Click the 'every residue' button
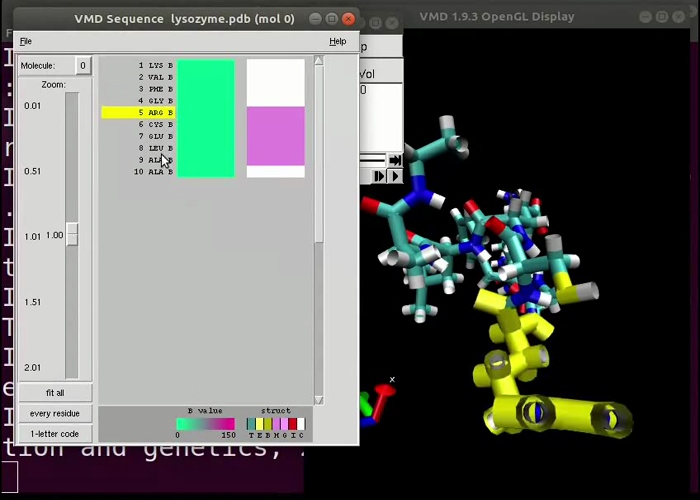Viewport: 700px width, 500px height. click(x=55, y=413)
